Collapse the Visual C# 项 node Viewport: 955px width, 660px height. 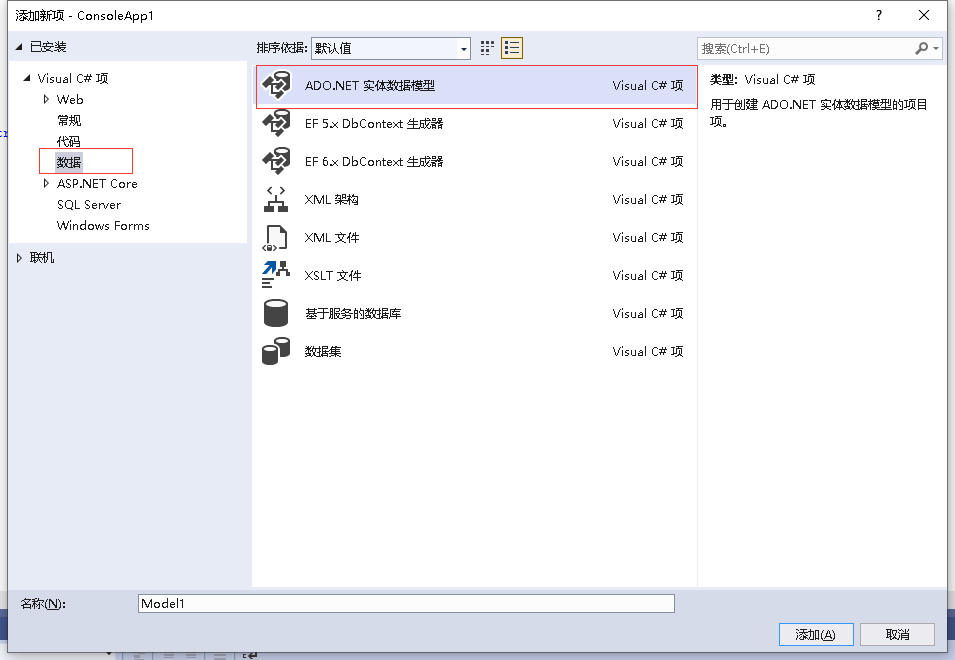coord(27,78)
